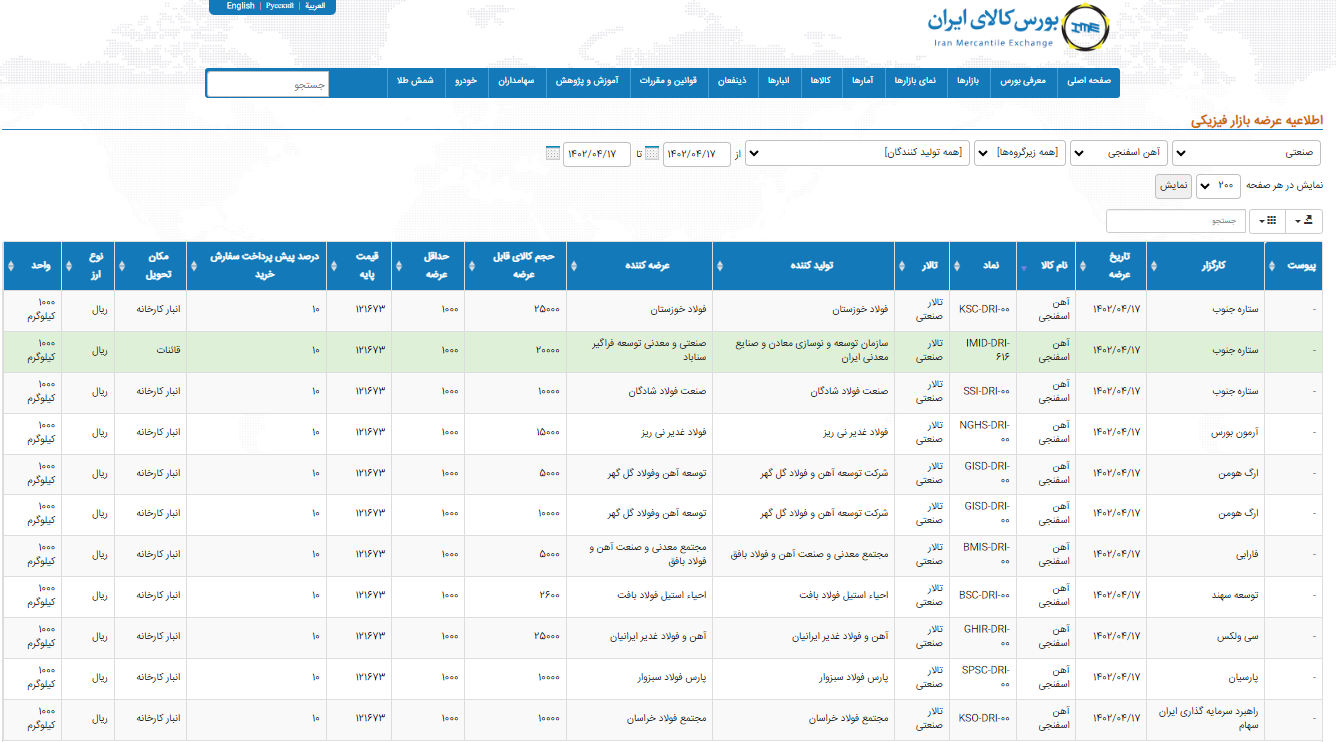Click symbol BMIS-DRI-00 cell
The image size is (1336, 742).
click(983, 555)
